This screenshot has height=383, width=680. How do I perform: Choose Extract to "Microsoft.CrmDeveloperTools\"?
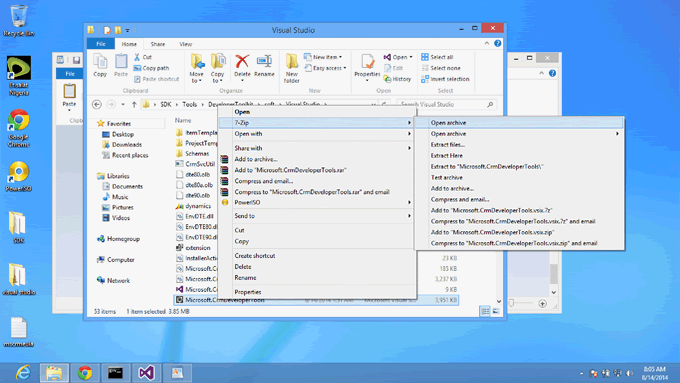coord(520,167)
